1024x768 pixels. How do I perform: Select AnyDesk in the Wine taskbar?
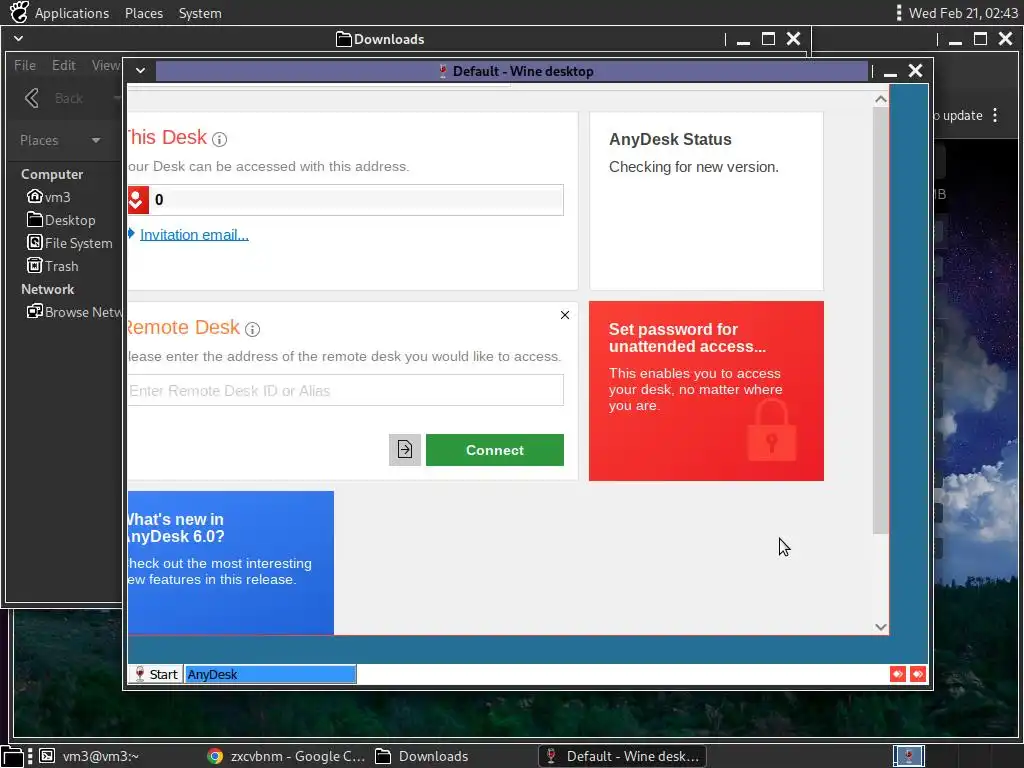(x=270, y=674)
